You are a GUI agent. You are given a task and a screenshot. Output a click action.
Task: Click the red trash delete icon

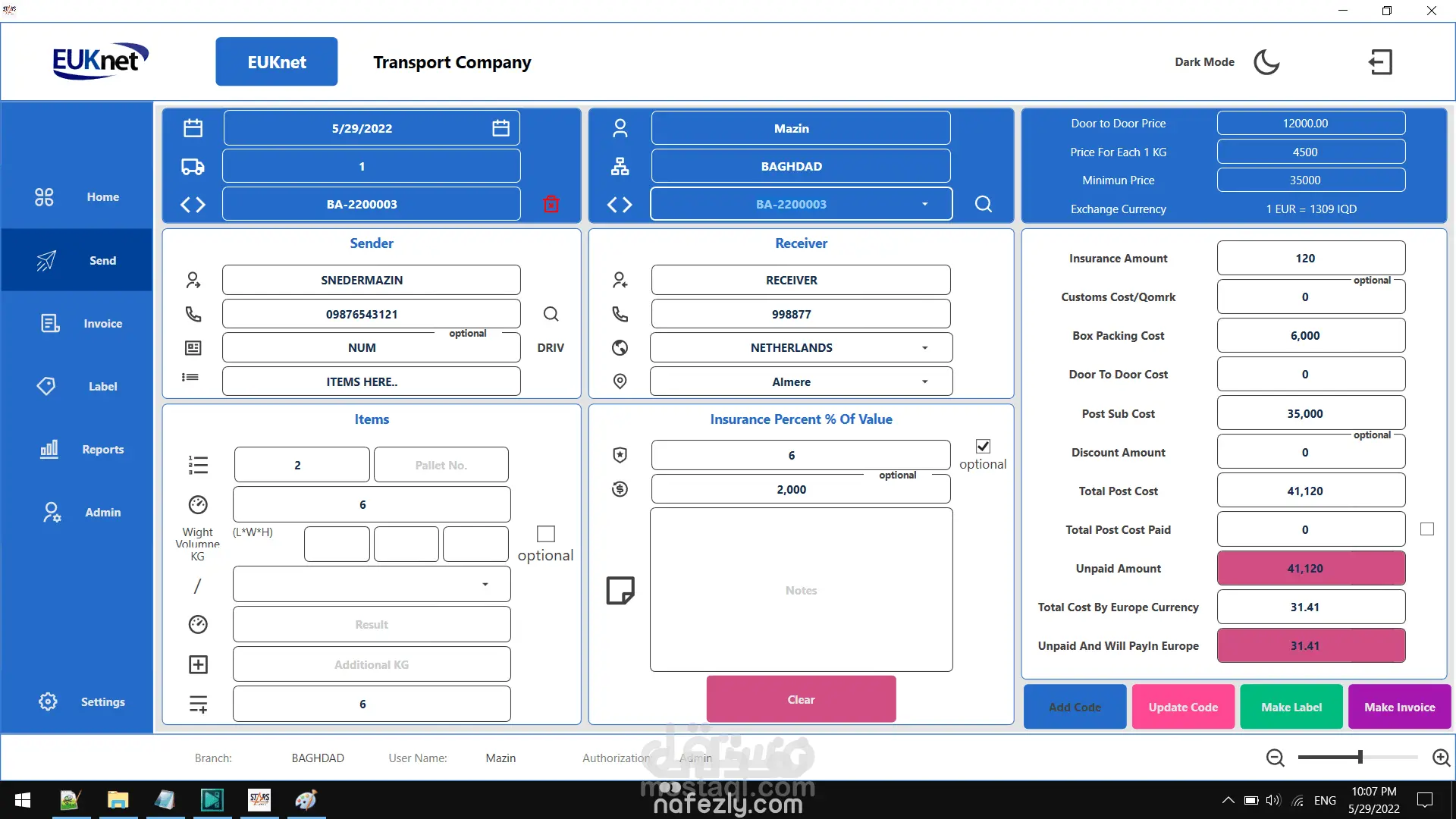coord(551,204)
